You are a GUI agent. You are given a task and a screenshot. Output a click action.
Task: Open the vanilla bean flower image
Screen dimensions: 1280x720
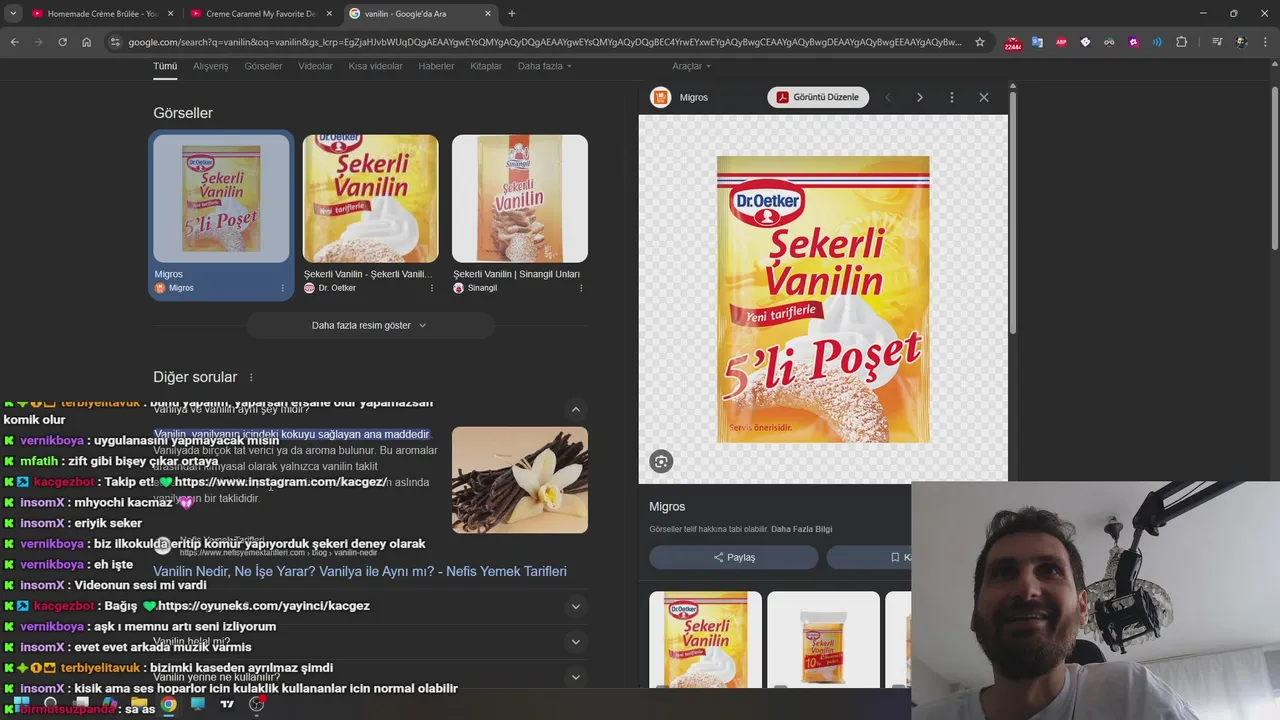tap(520, 480)
